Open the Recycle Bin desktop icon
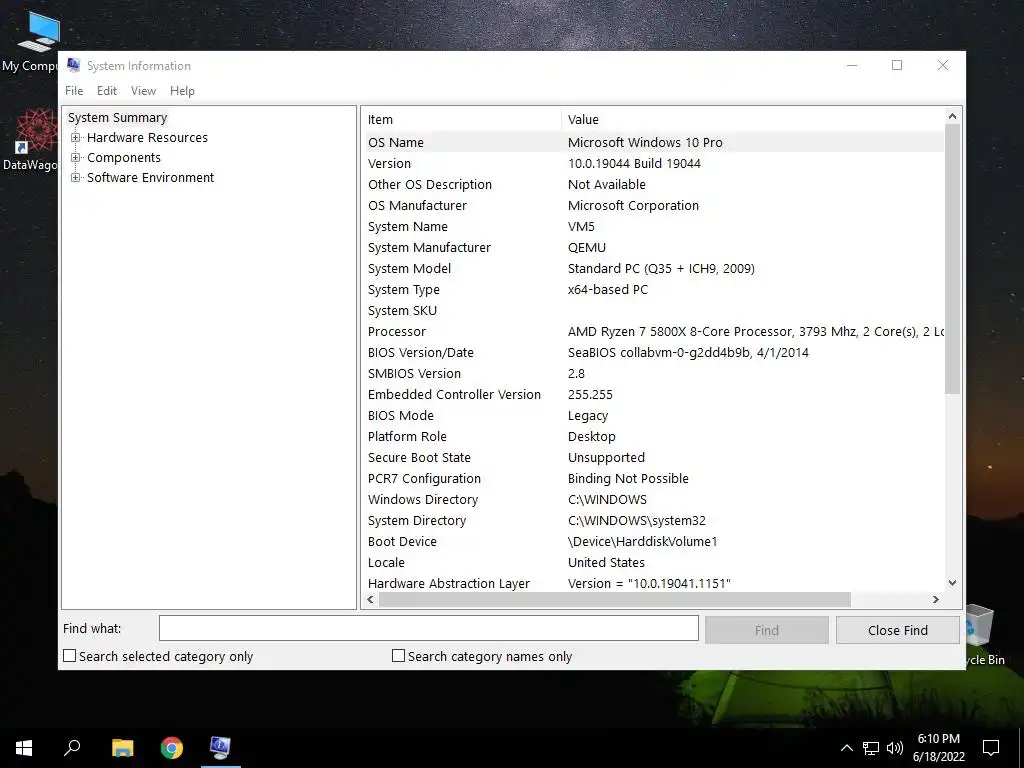Screen dimensions: 1024x768 coord(985,635)
